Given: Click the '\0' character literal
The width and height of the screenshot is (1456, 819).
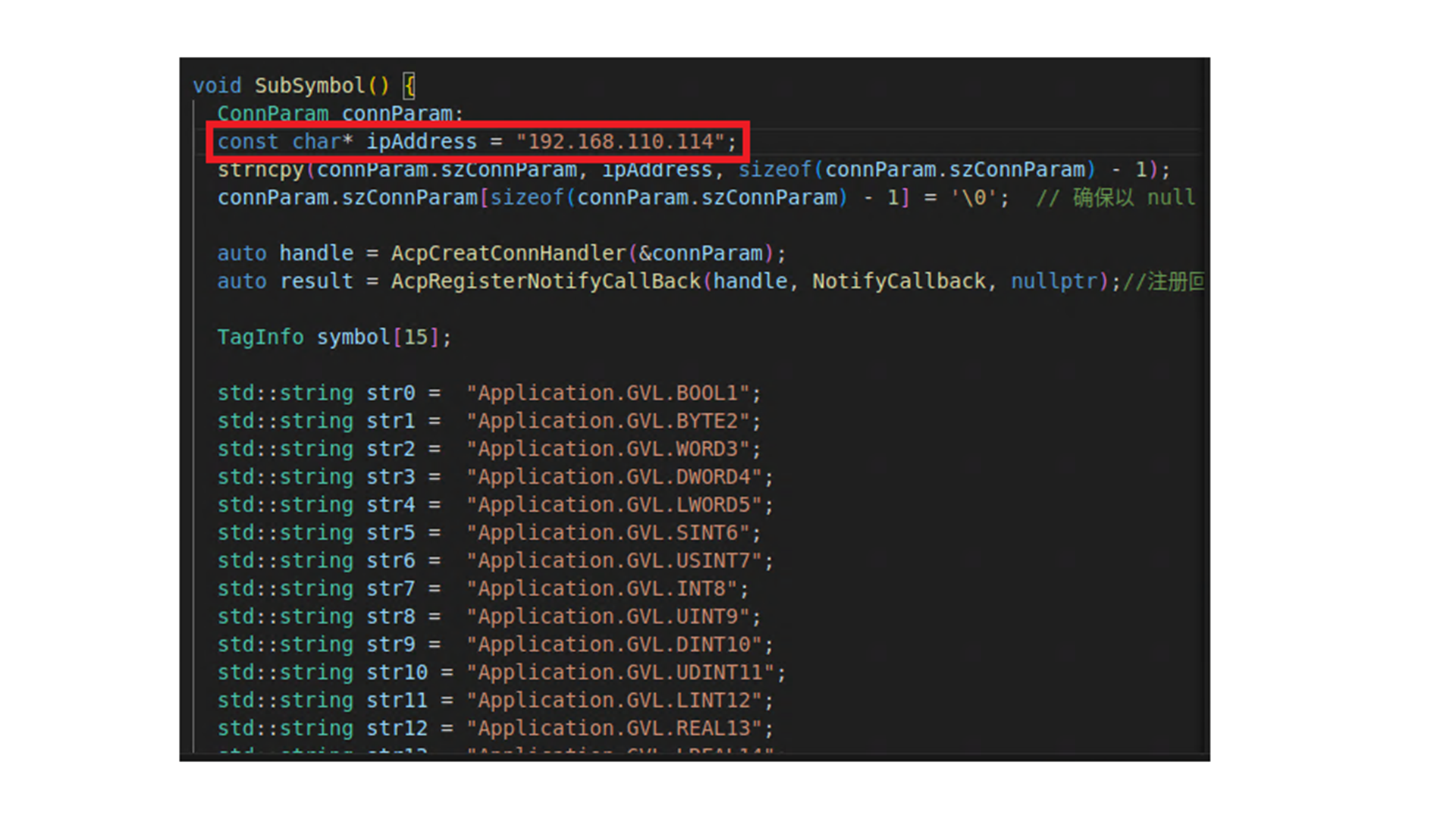Looking at the screenshot, I should click(x=974, y=198).
